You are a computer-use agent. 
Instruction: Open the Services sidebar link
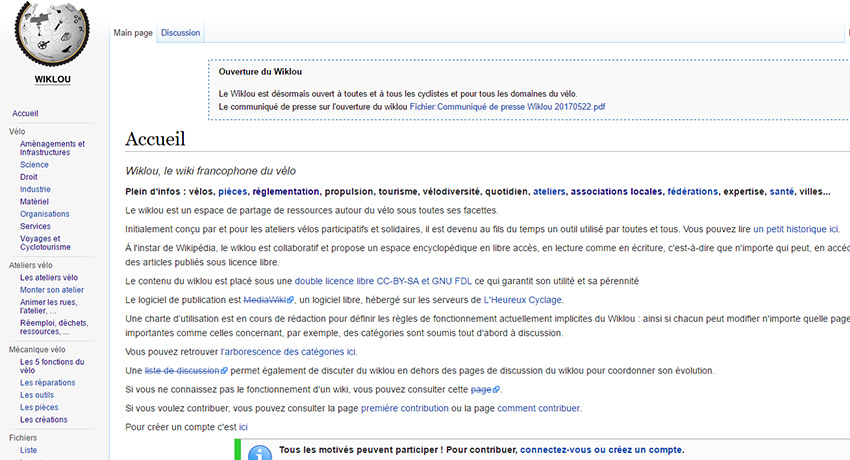(35, 226)
